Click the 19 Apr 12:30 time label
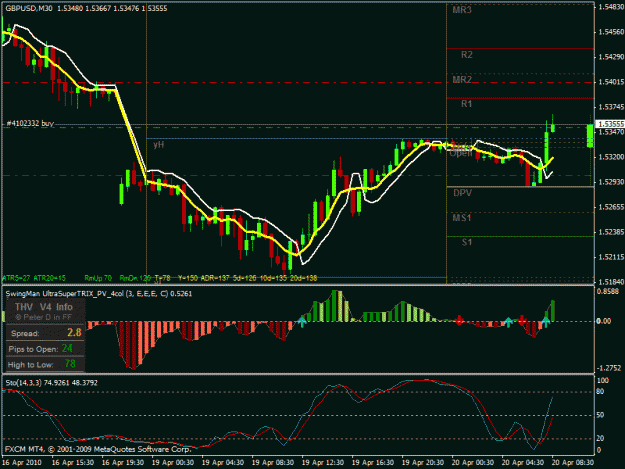Screen dimensions: 625x469 coord(322,463)
